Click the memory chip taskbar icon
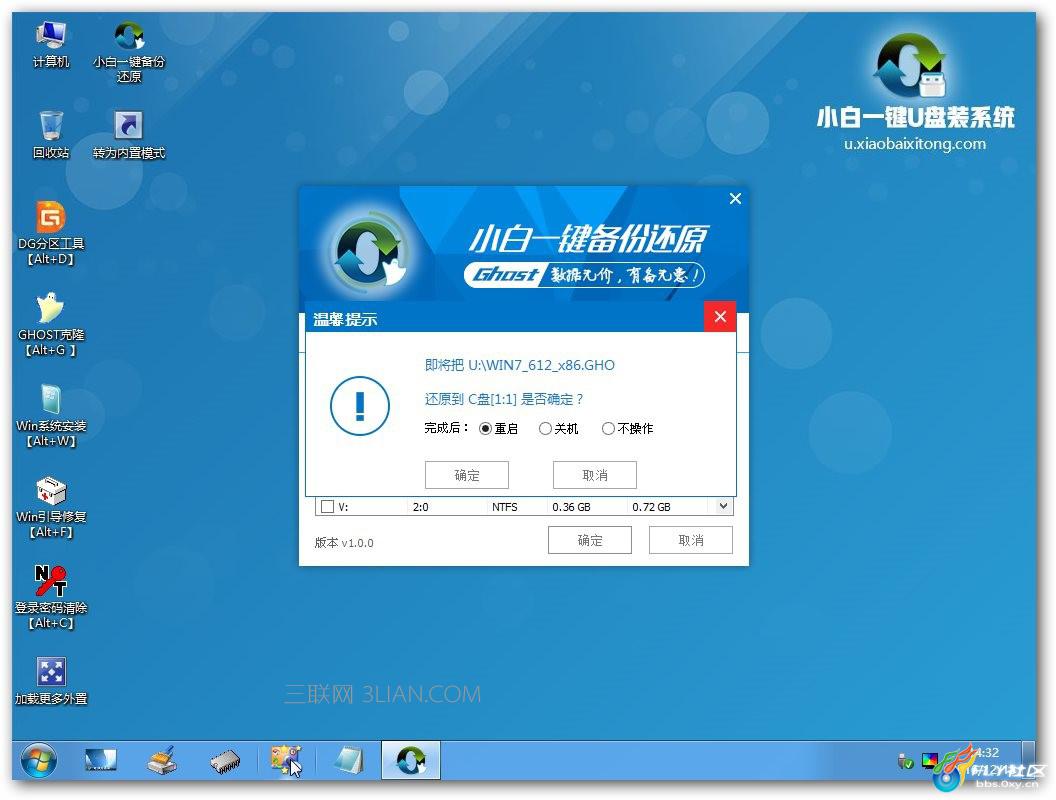Viewport: 1056px width, 800px height. pyautogui.click(x=224, y=761)
